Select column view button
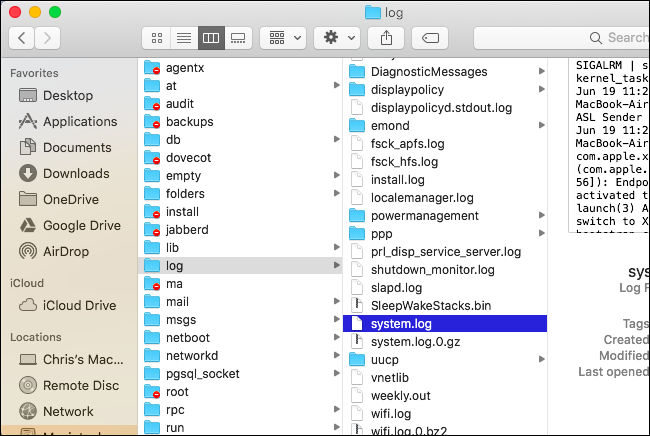Viewport: 650px width, 436px height. tap(211, 38)
